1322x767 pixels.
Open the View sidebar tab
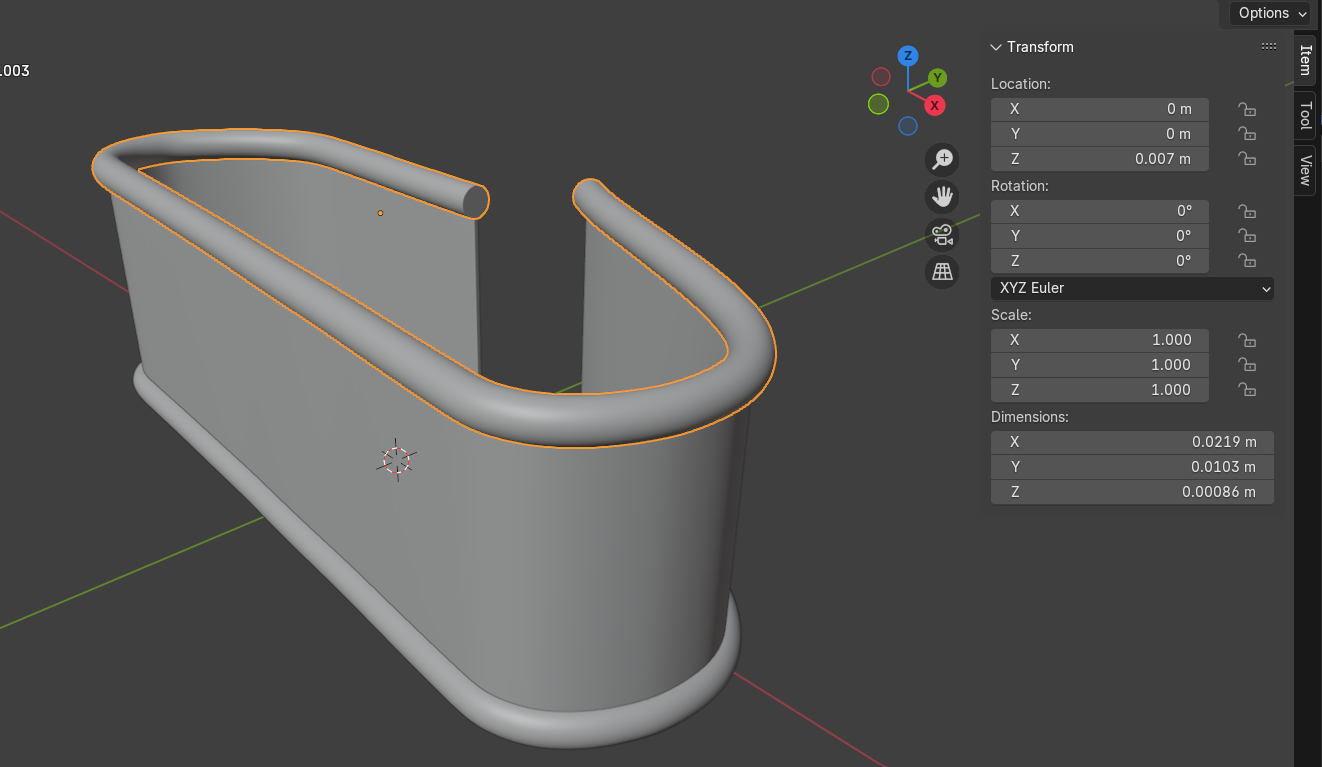1305,170
